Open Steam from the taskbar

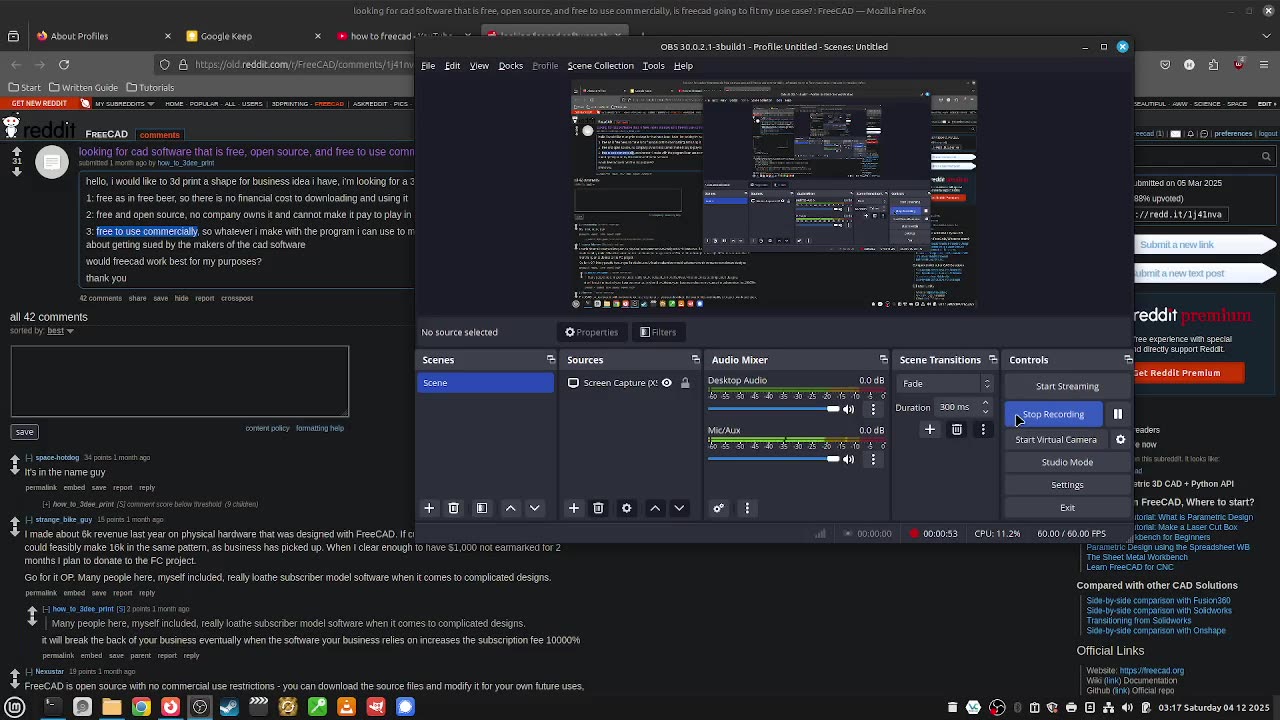(x=229, y=707)
